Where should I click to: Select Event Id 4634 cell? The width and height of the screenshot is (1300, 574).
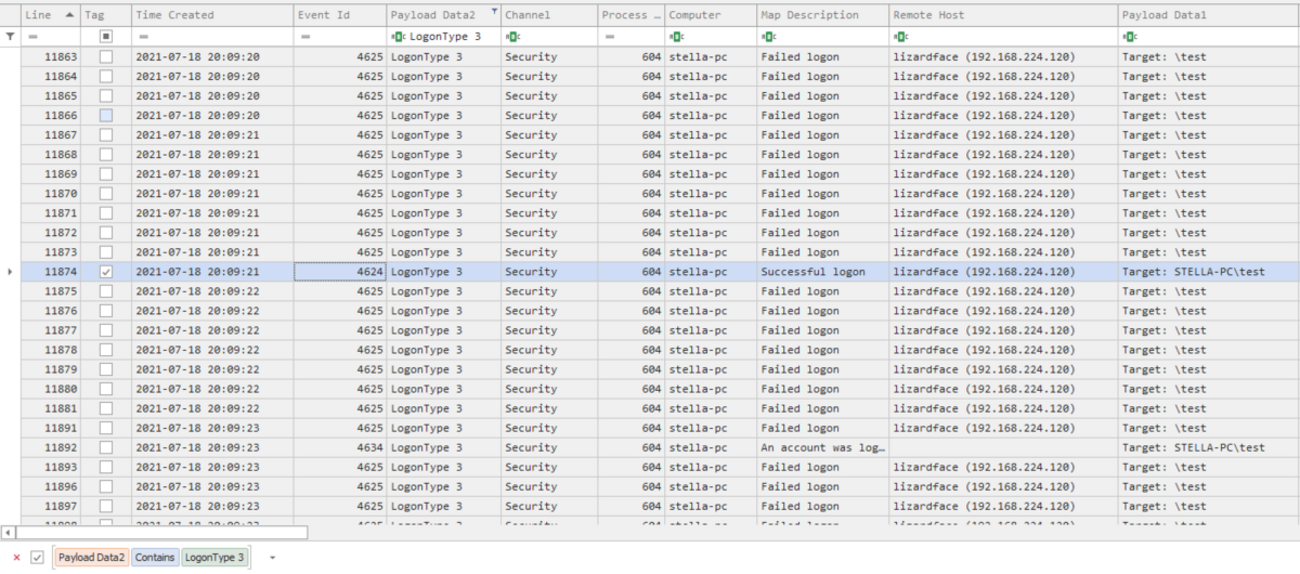(x=340, y=448)
